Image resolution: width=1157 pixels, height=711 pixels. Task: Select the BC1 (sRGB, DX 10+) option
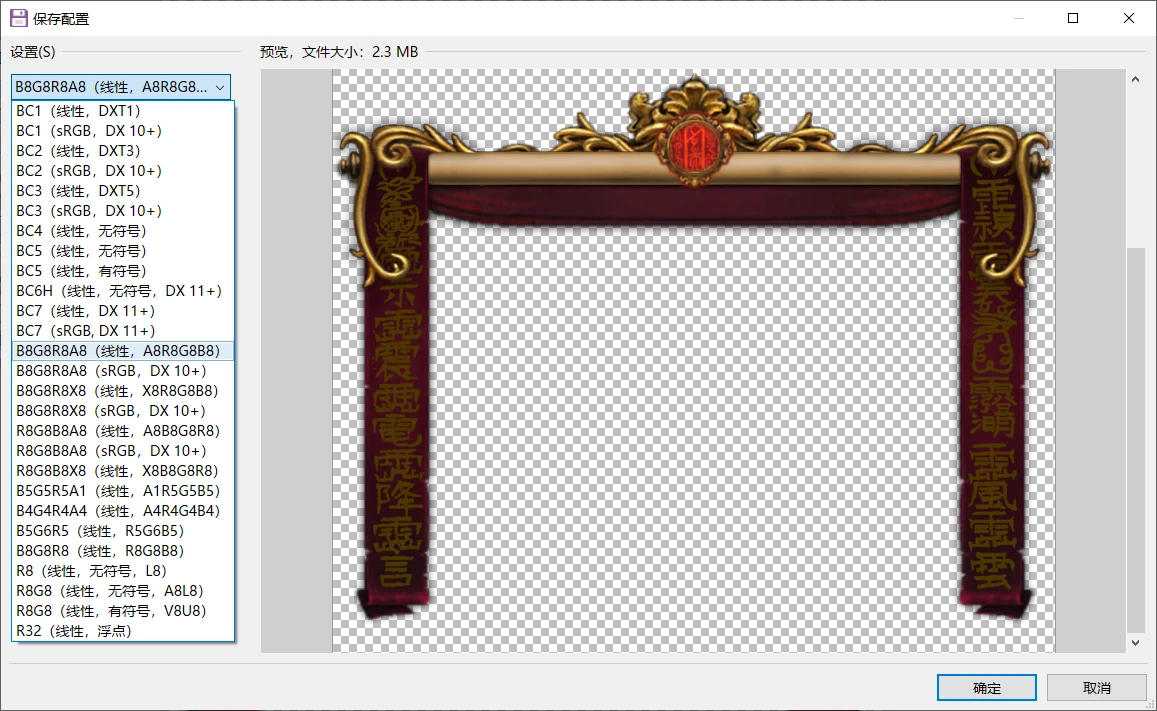[123, 131]
